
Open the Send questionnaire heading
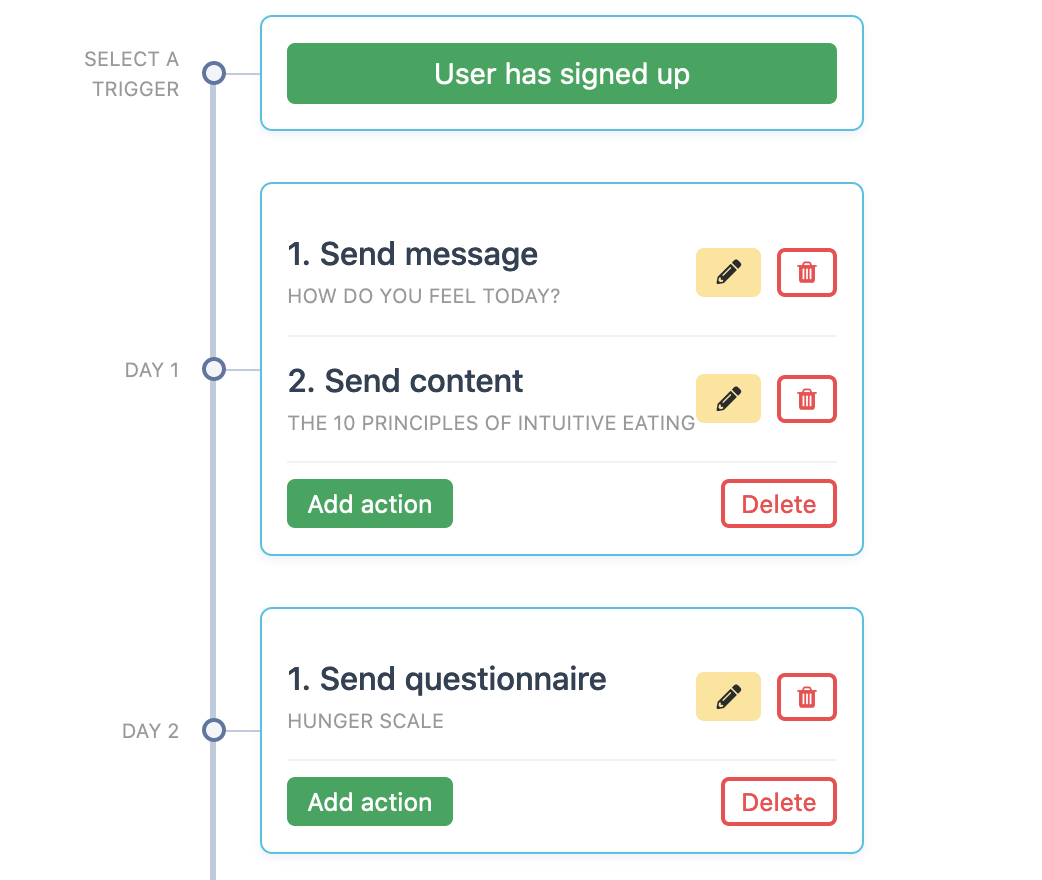coord(447,680)
